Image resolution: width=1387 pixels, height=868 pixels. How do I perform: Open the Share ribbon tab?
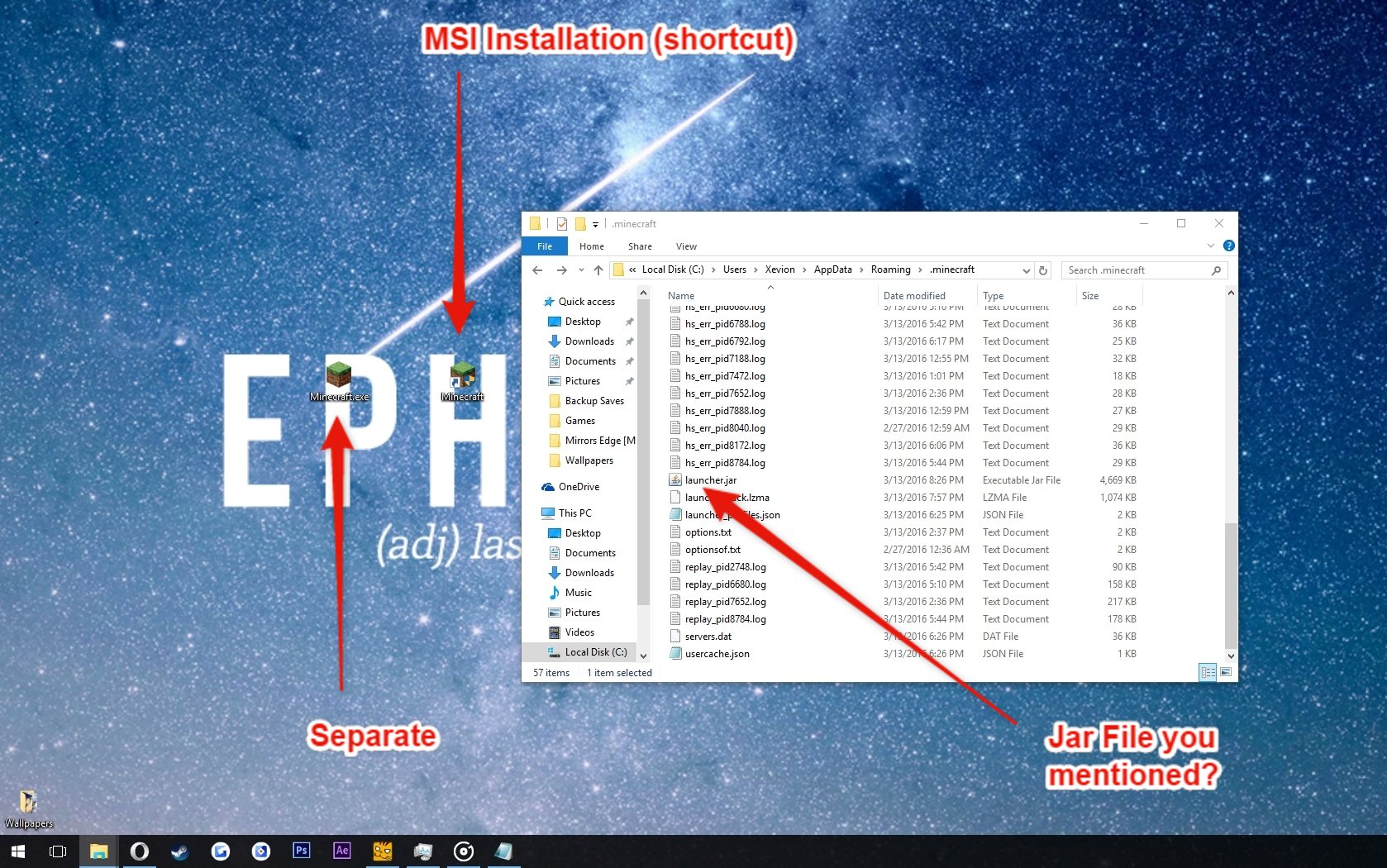pos(640,246)
